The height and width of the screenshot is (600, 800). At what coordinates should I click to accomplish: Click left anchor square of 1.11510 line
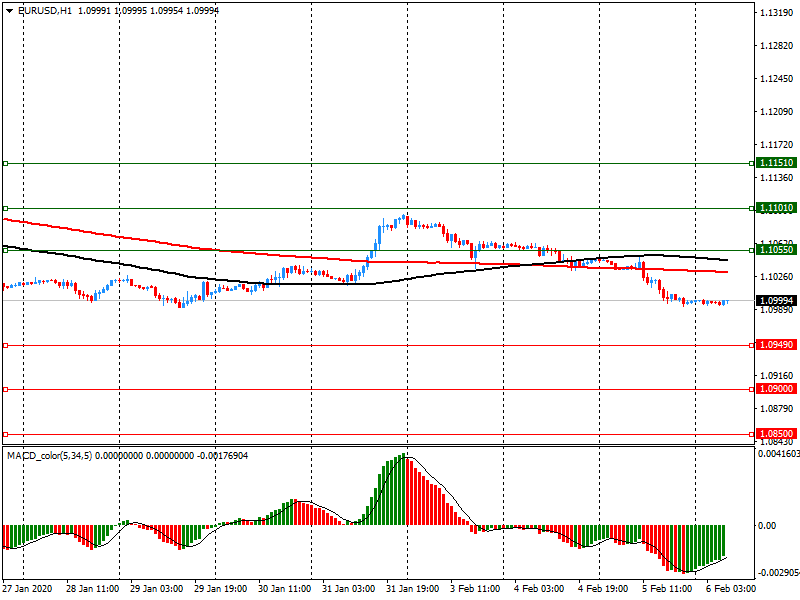[5, 162]
